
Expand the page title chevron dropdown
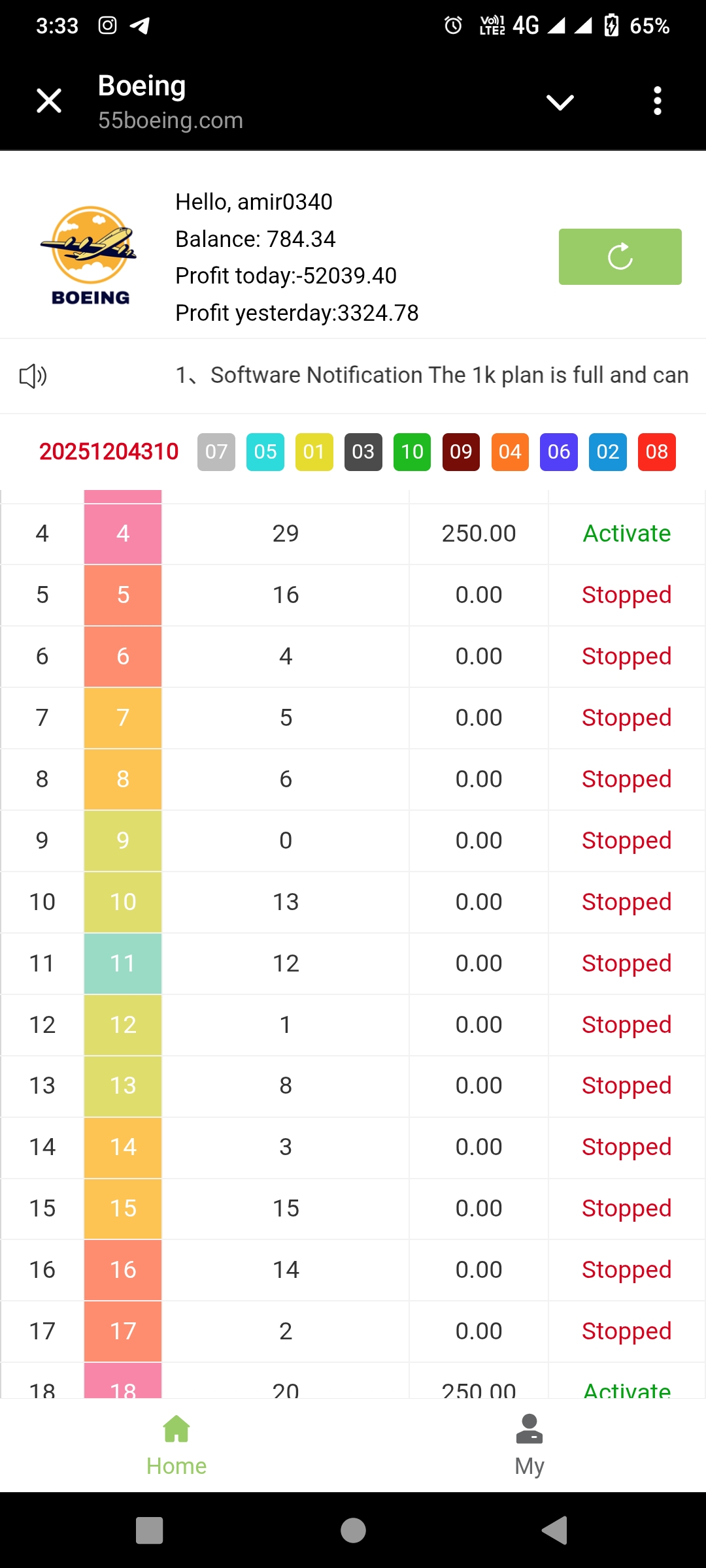(560, 102)
